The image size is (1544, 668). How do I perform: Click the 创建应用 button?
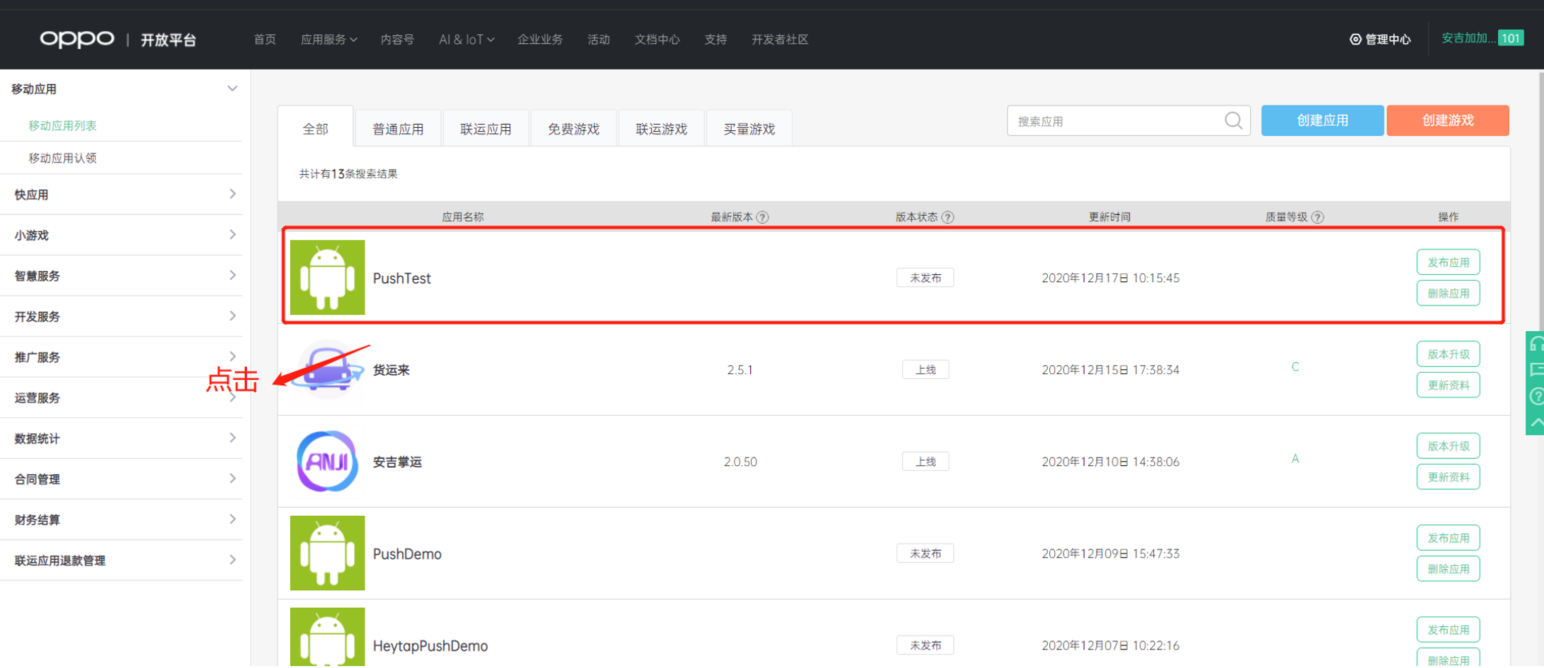click(1322, 120)
